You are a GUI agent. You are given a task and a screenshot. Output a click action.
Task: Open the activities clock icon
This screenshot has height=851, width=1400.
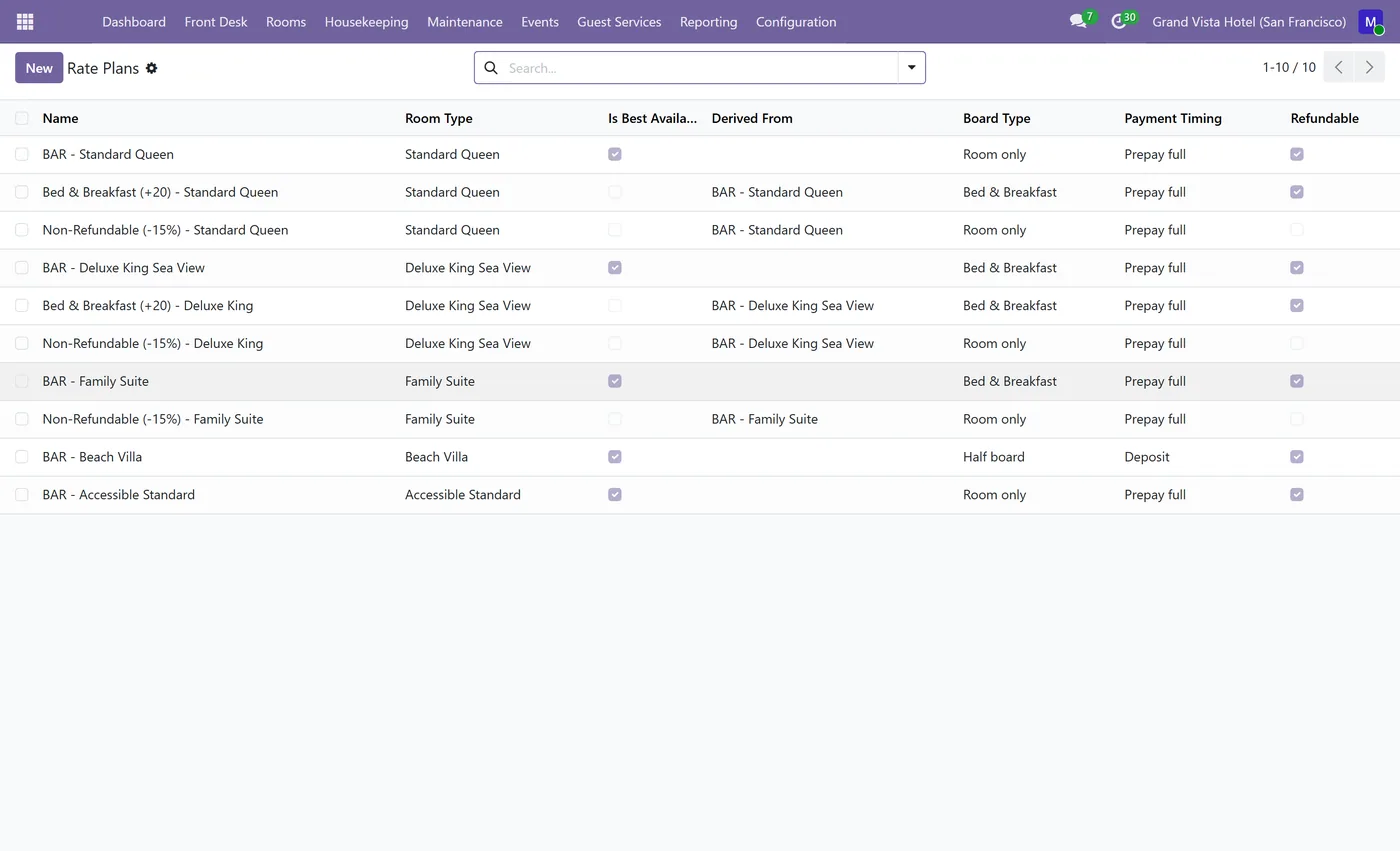tap(1119, 21)
